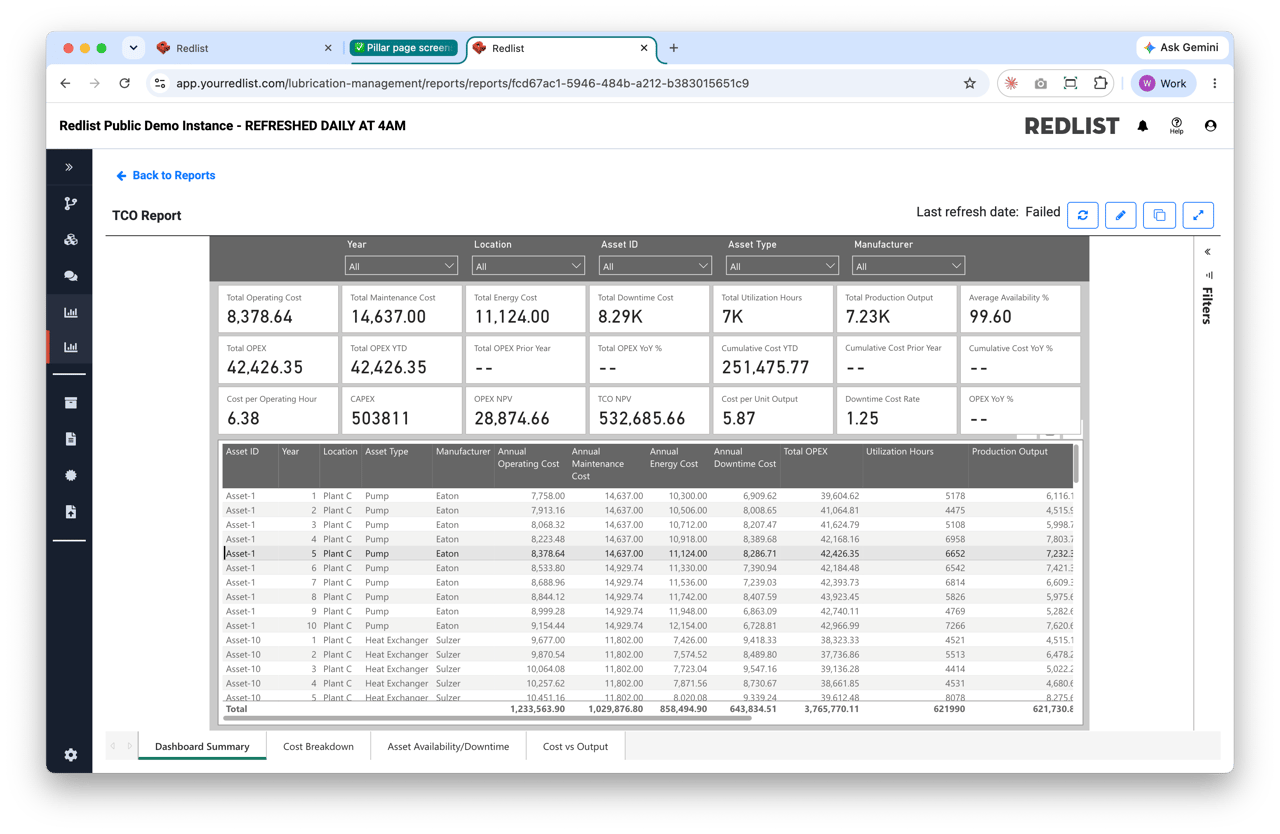Switch to Dashboard Summary tab

coord(202,746)
